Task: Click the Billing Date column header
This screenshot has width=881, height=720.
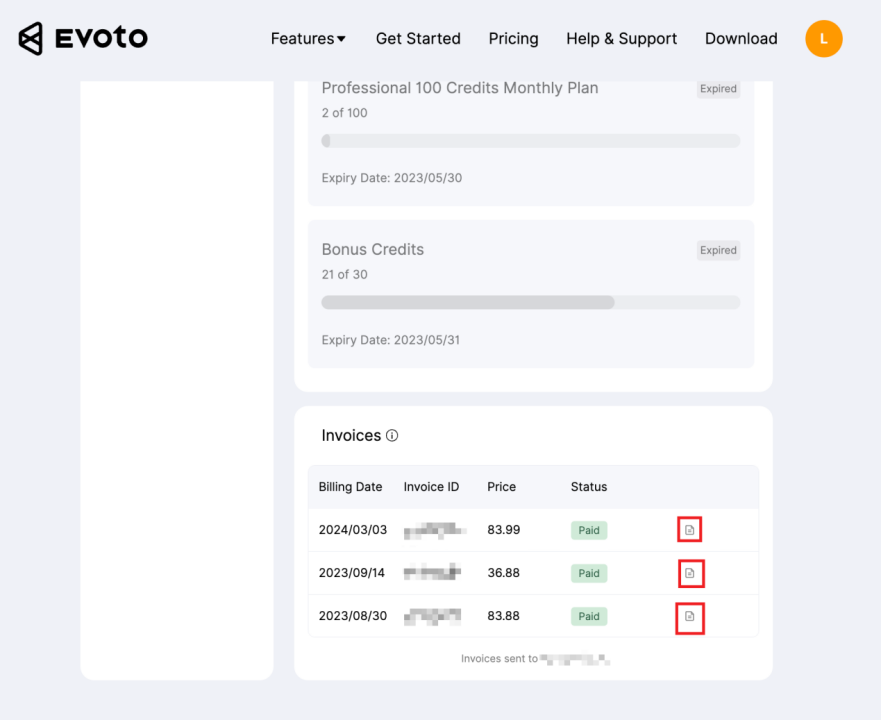Action: (350, 487)
